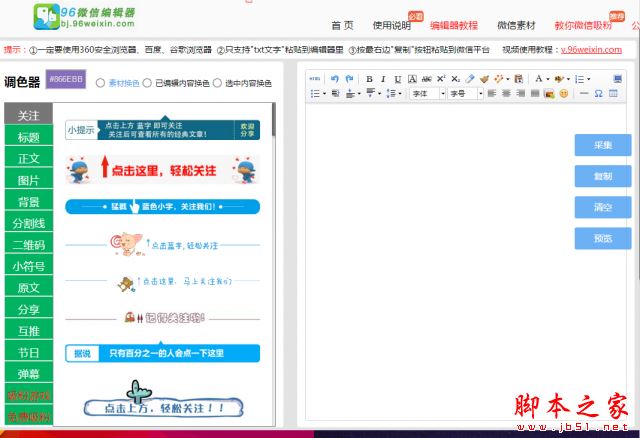Switch to the 分割线 template category
The image size is (640, 438).
pos(29,223)
